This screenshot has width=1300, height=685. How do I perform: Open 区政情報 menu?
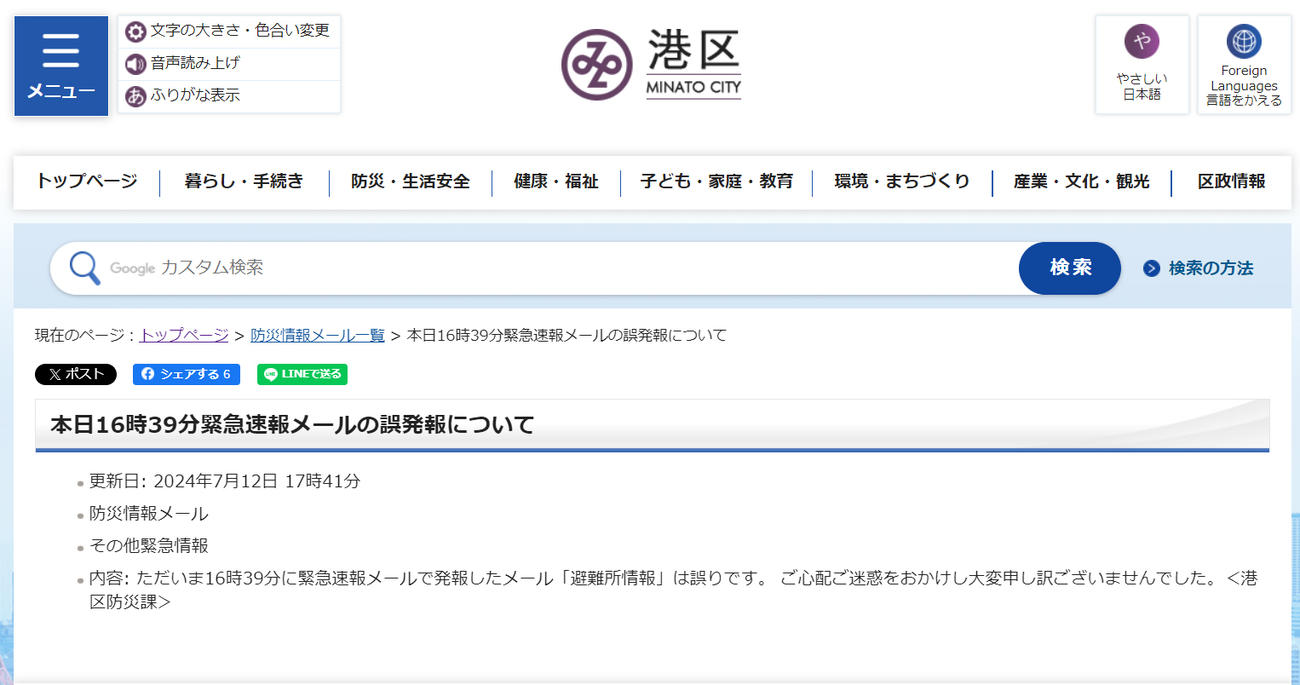(1231, 182)
